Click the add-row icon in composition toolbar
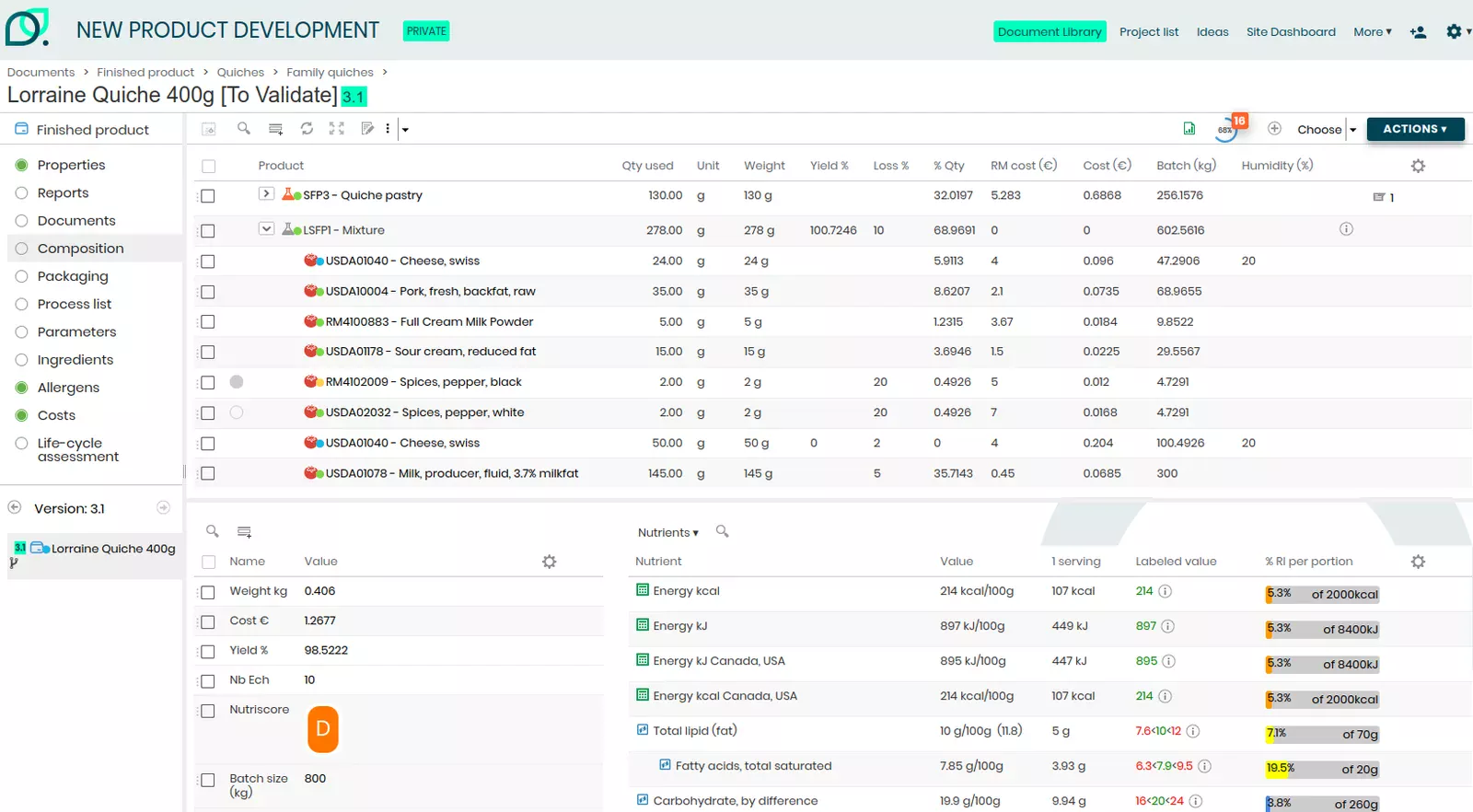1473x812 pixels. tap(275, 129)
